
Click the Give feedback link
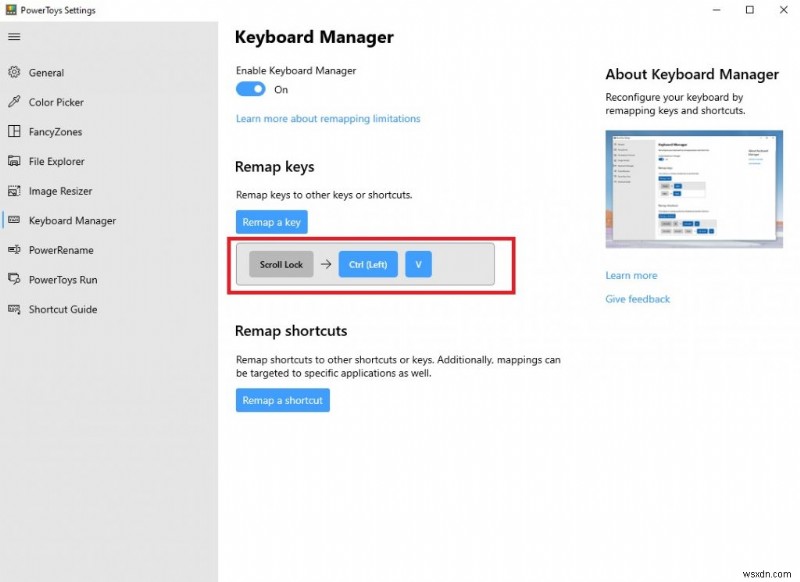point(637,299)
